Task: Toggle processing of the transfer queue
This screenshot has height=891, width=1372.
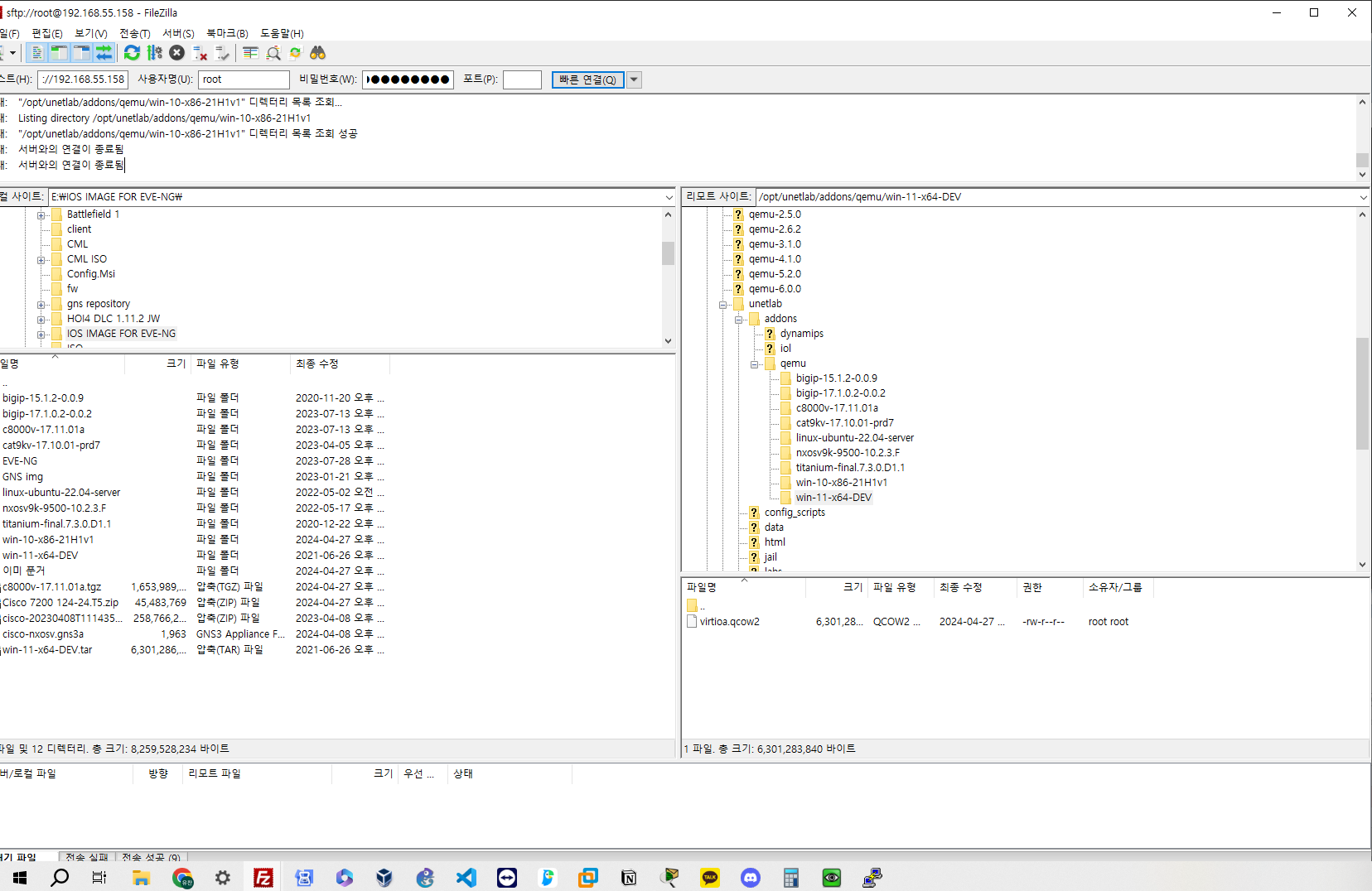Action: click(154, 53)
